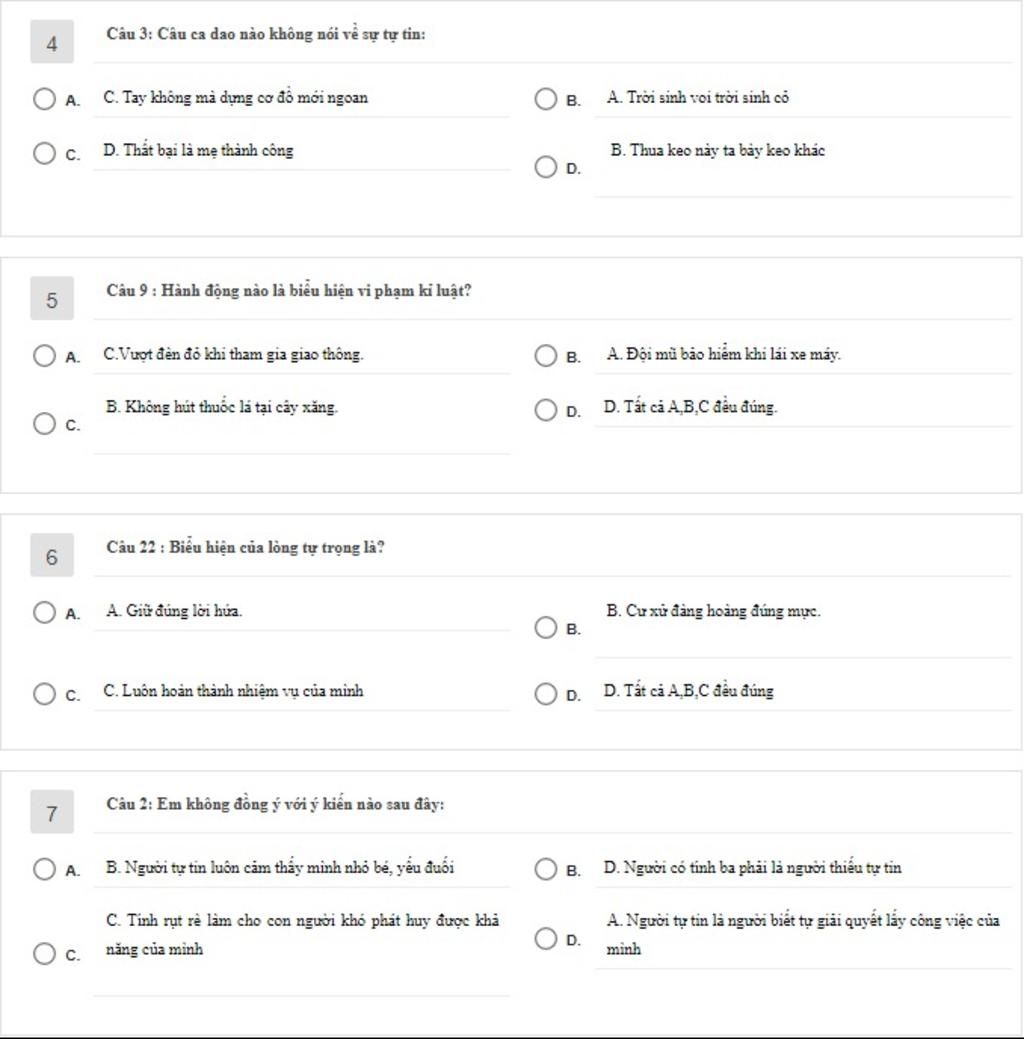The height and width of the screenshot is (1039, 1024).
Task: Pick option C 'Không hút thuốc lá tại cây xăng'
Action: [x=44, y=423]
